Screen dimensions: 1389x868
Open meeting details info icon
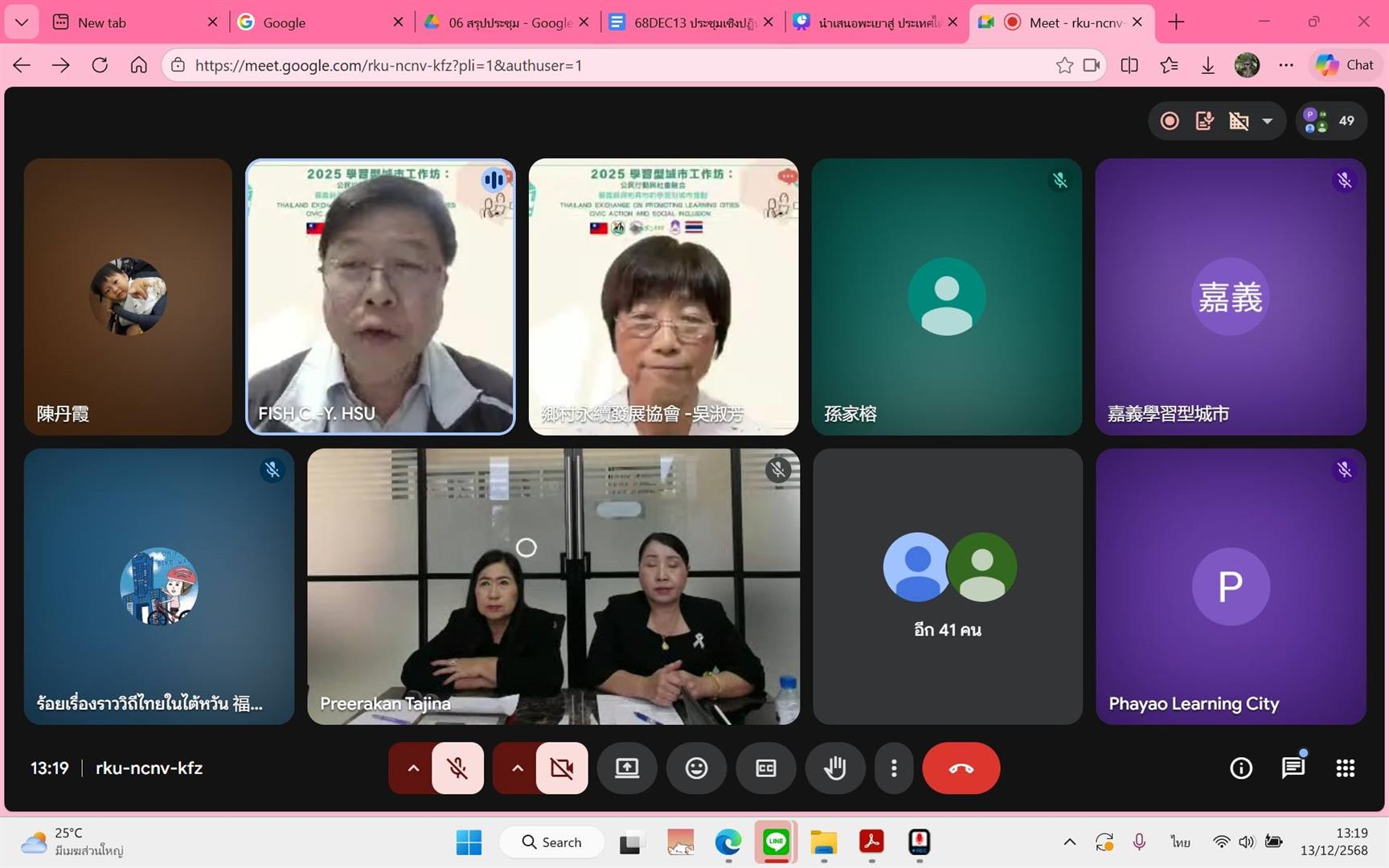pyautogui.click(x=1241, y=768)
